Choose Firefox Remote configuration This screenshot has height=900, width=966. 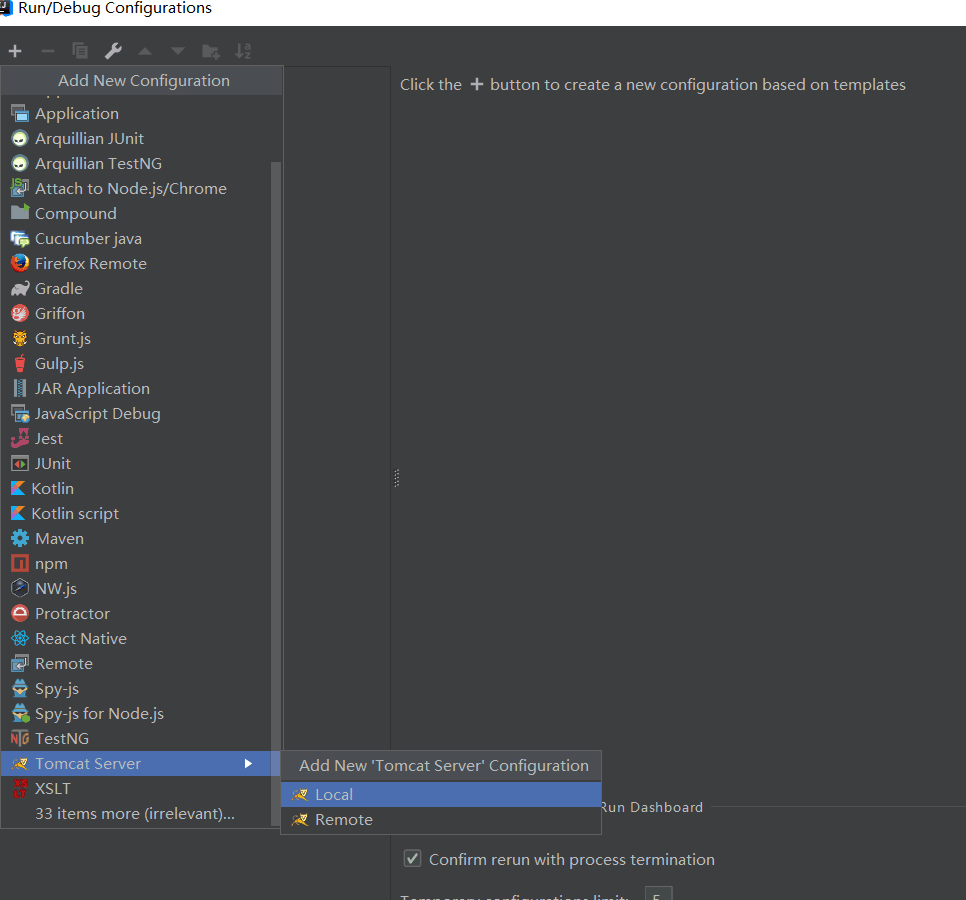click(136, 264)
